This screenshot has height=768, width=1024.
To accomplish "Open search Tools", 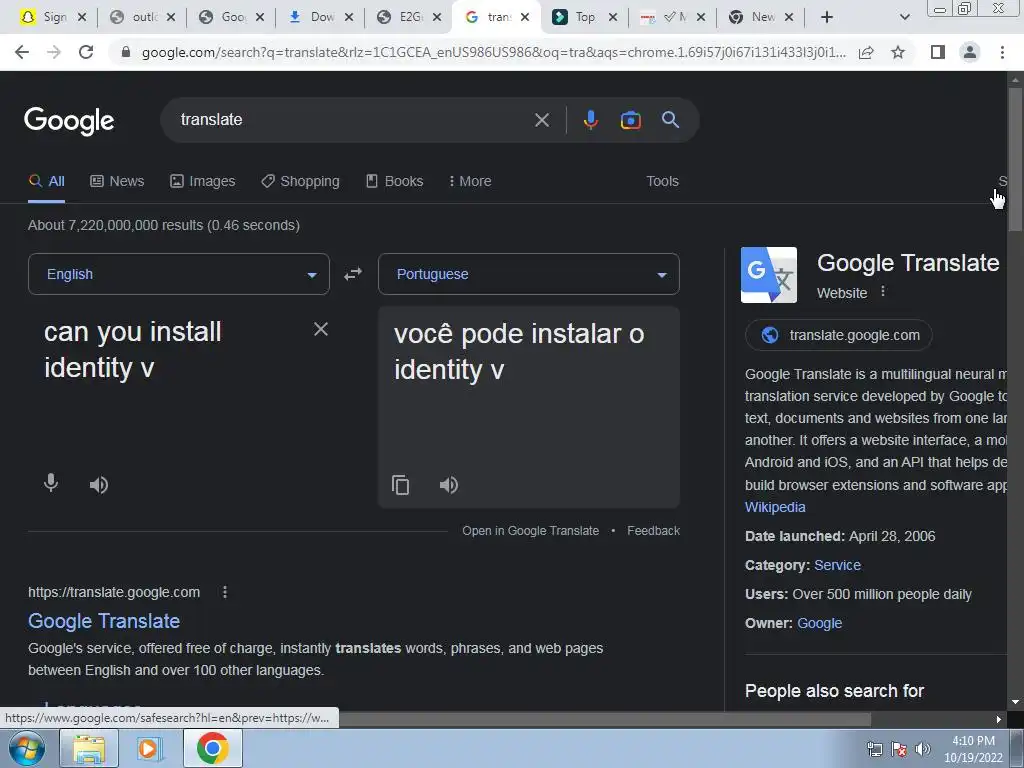I will [662, 182].
